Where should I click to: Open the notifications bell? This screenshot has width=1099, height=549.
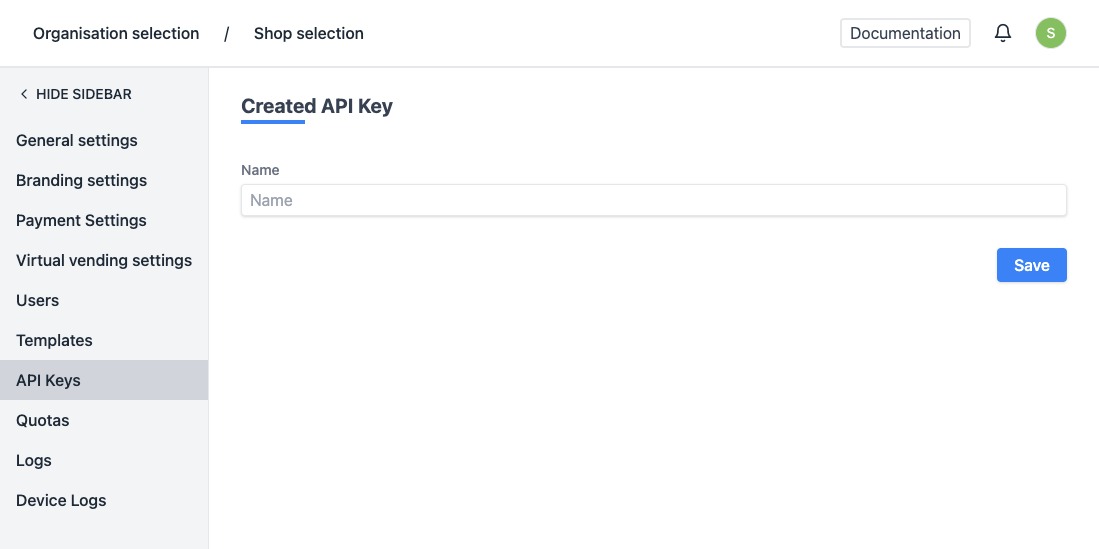[1003, 34]
